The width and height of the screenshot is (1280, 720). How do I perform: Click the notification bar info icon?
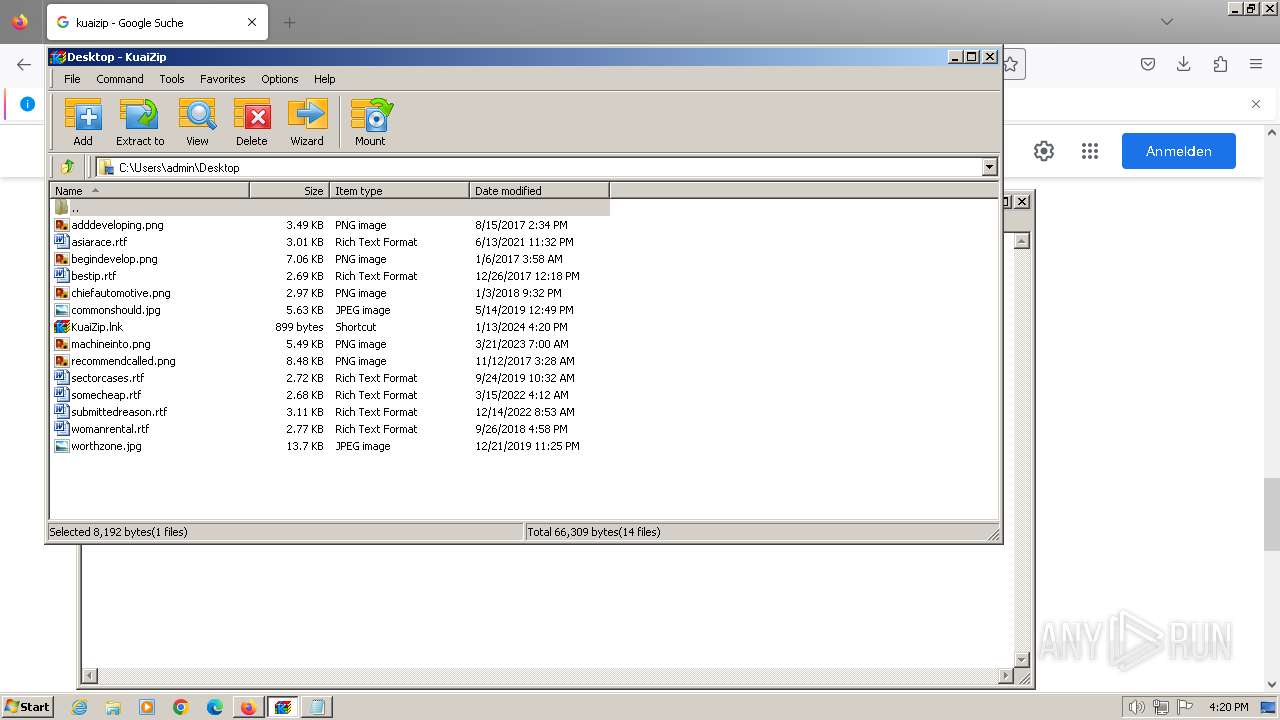[27, 104]
